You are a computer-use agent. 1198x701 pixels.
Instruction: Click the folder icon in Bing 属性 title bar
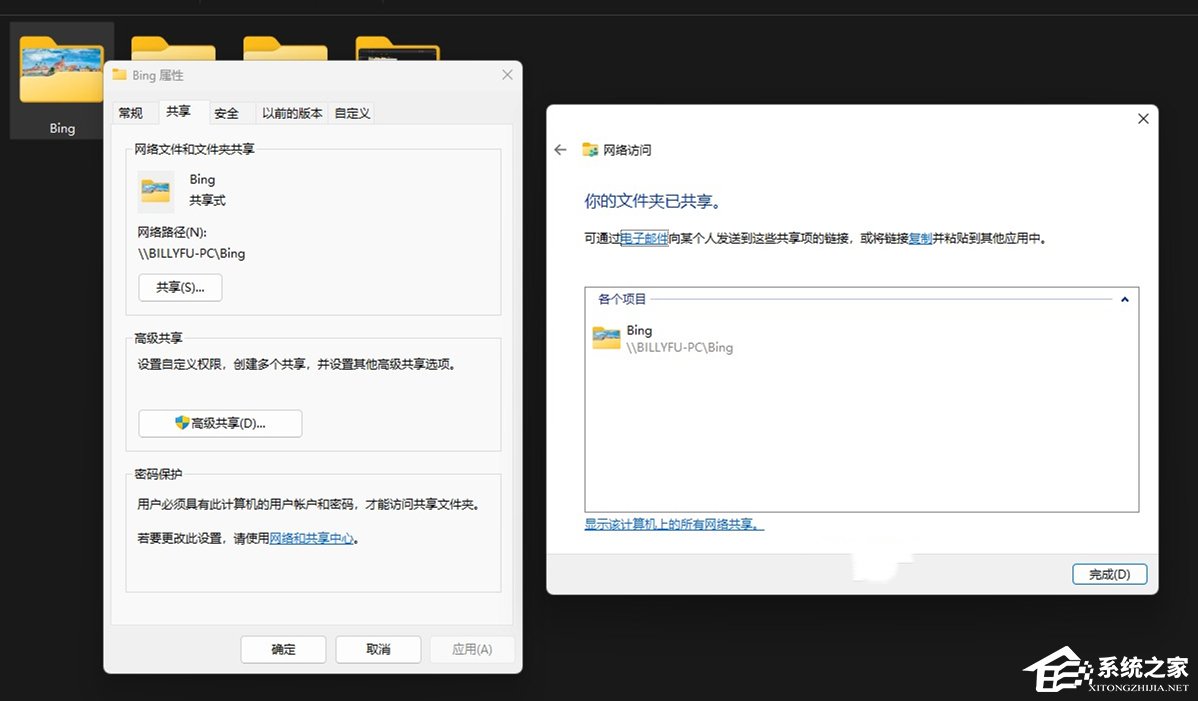[120, 74]
